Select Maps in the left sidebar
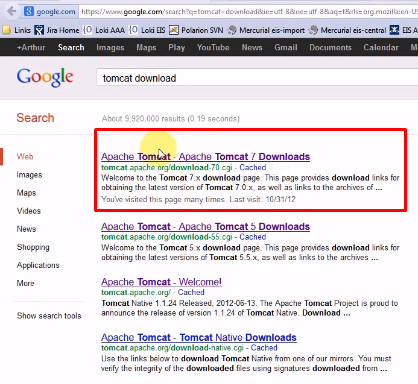The height and width of the screenshot is (384, 418). coord(26,193)
